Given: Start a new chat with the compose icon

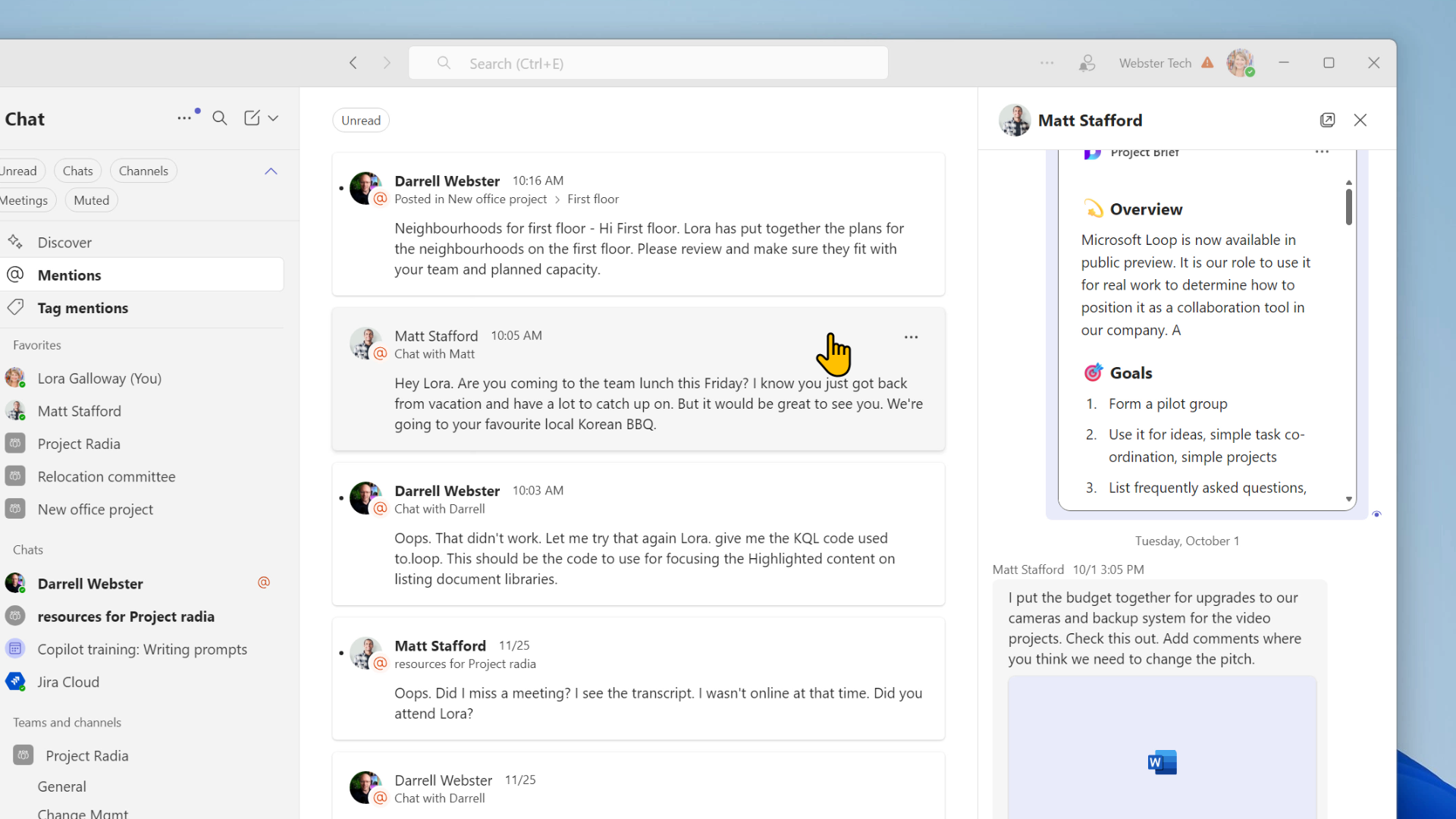Looking at the screenshot, I should (x=251, y=118).
